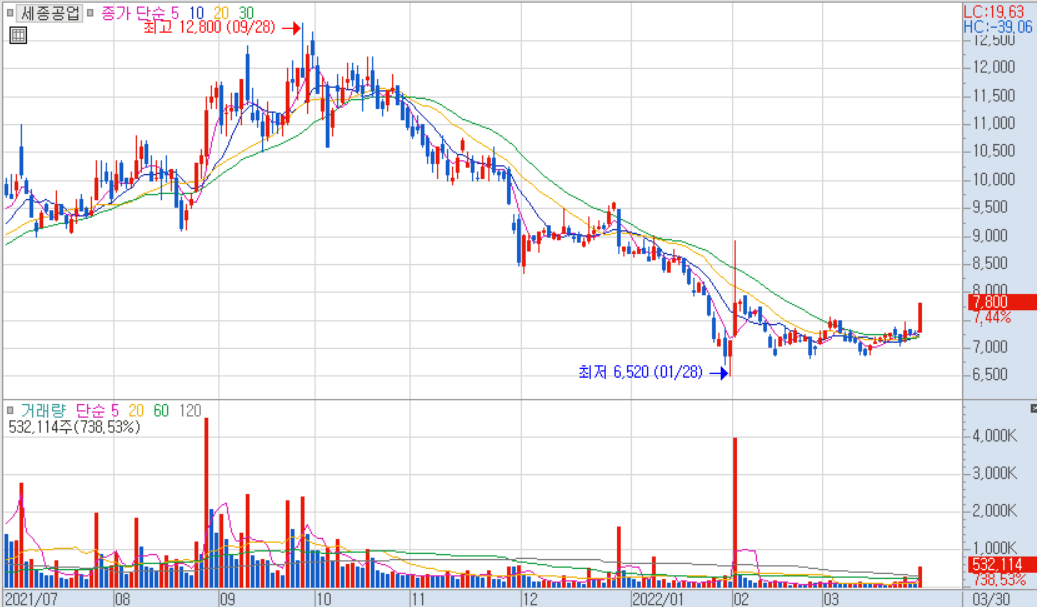Select the volume 단순 5 average label
Image resolution: width=1037 pixels, height=607 pixels.
click(97, 411)
